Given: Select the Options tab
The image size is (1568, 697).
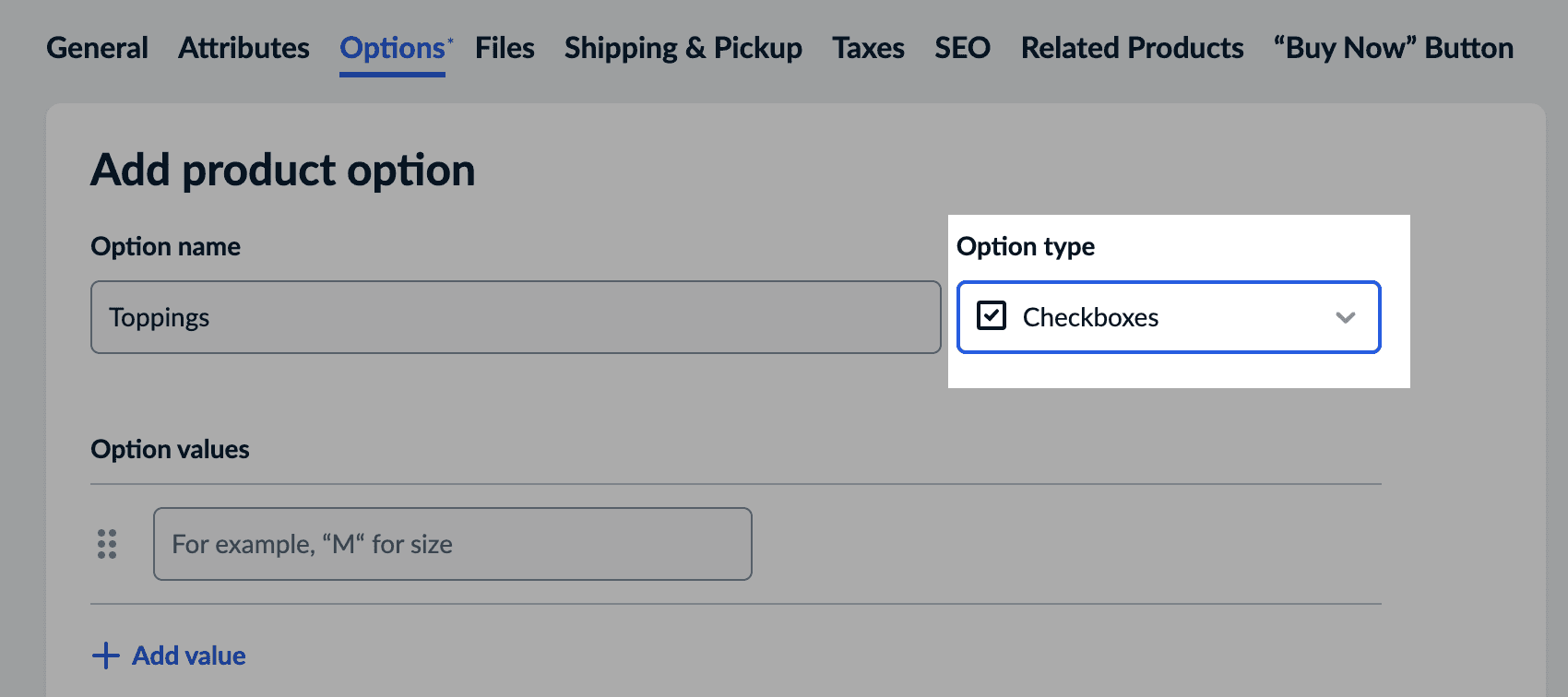Looking at the screenshot, I should point(392,48).
